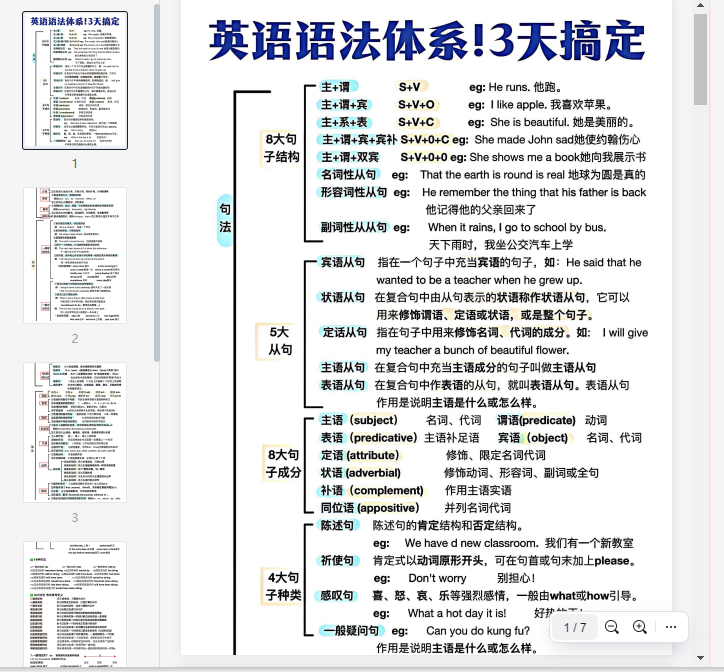Click the 同位语 (appositive) label
The width and height of the screenshot is (724, 672).
coord(370,508)
